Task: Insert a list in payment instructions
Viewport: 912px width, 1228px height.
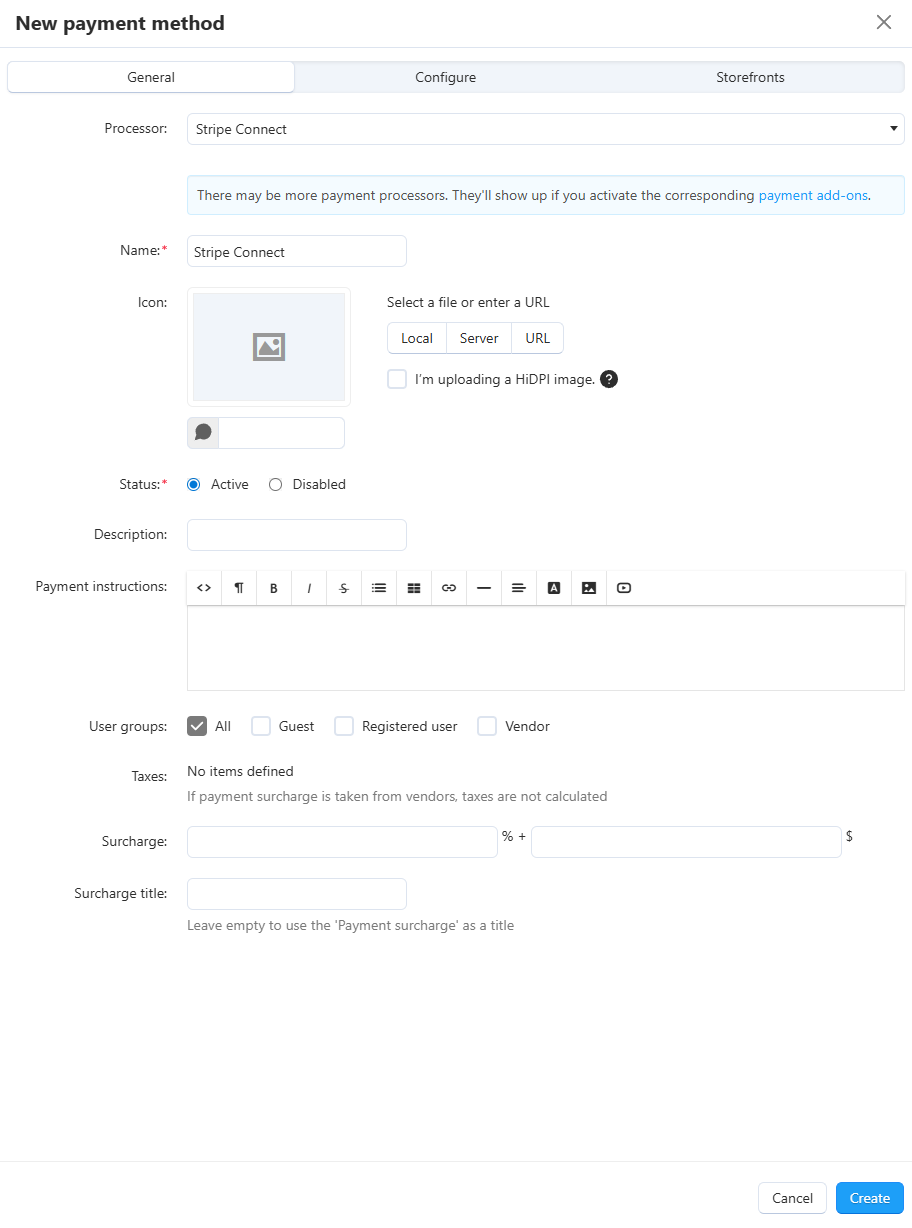Action: (379, 588)
